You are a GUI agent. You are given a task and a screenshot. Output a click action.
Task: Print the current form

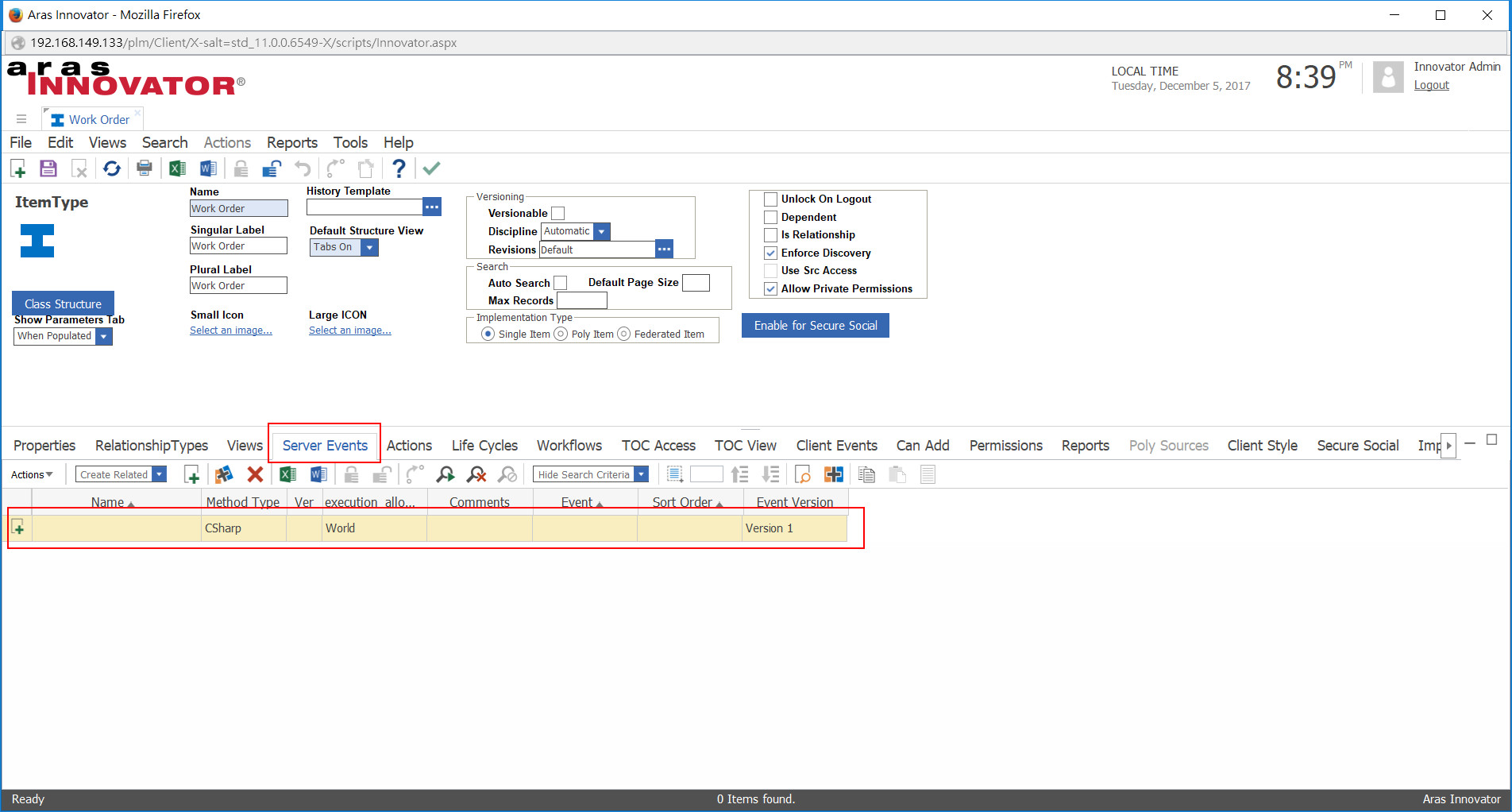pos(145,168)
